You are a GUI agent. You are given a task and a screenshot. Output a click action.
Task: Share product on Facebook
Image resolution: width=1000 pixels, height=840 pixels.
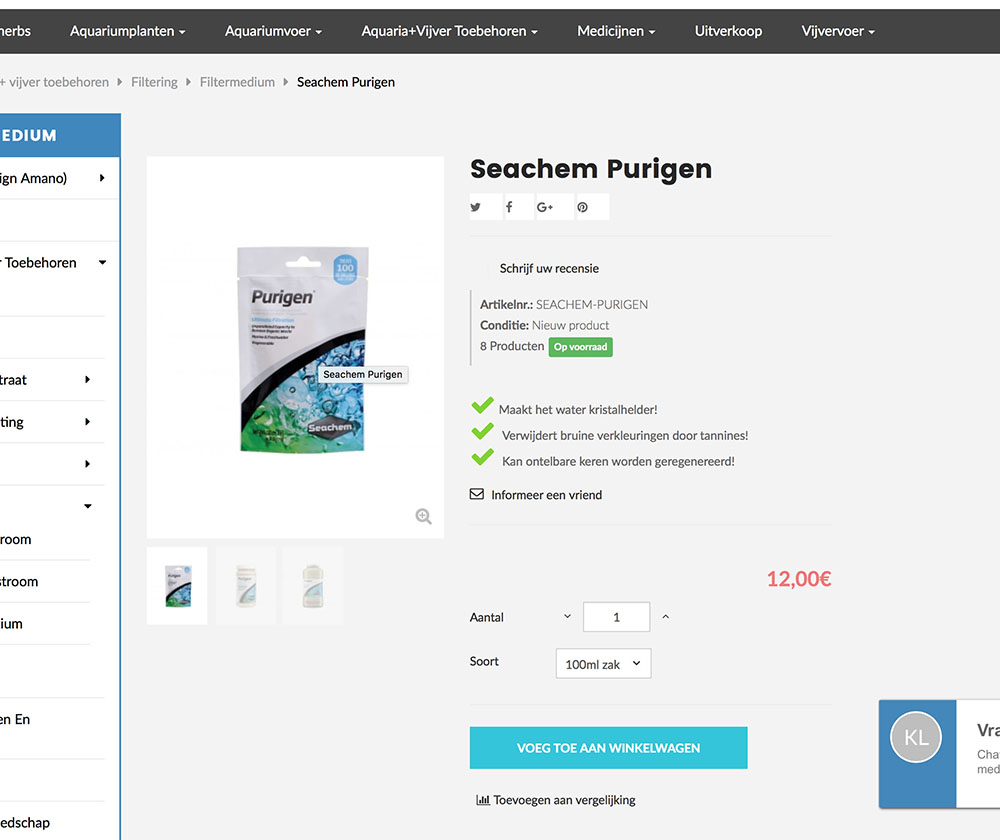point(518,207)
